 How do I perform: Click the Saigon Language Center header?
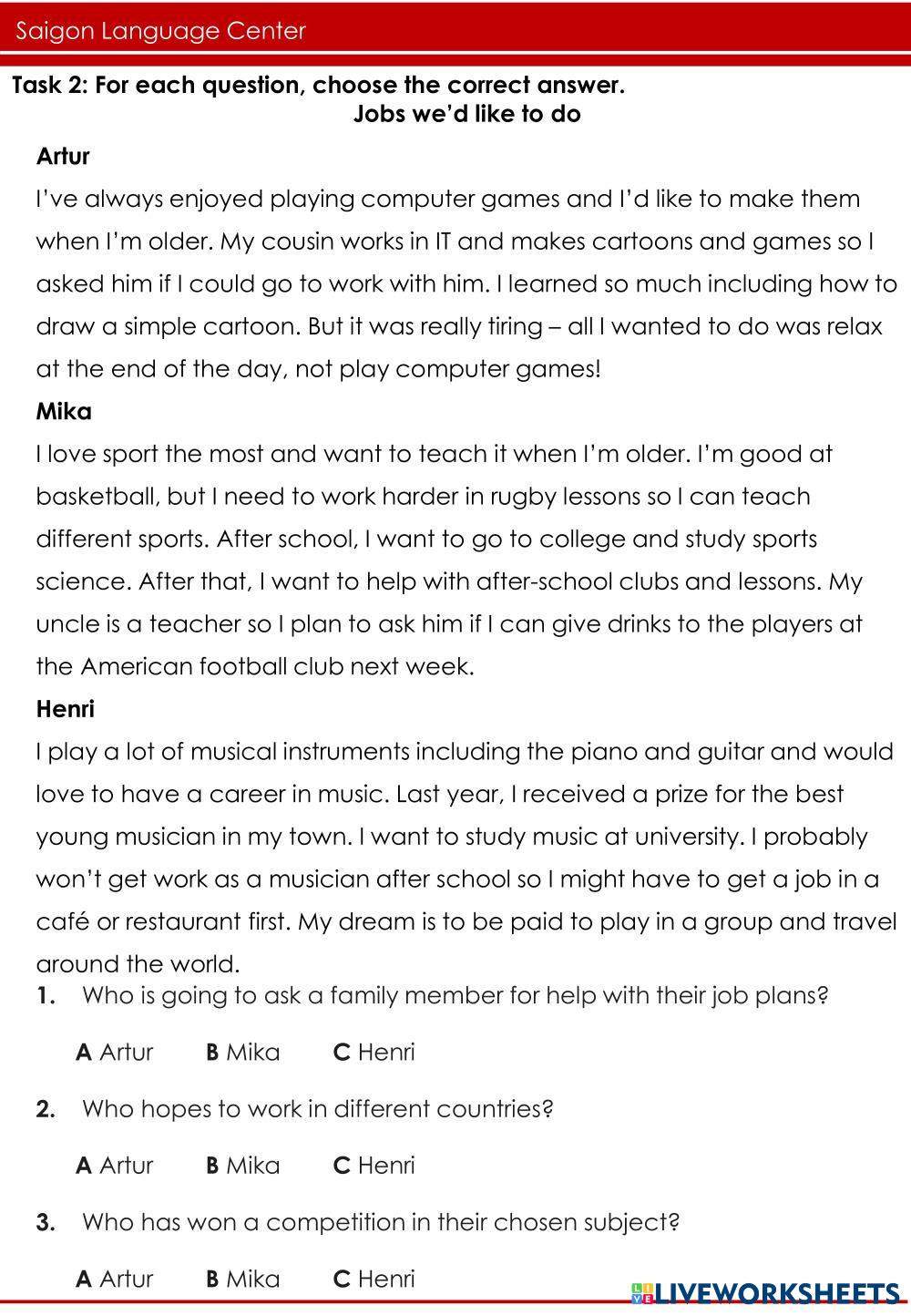pyautogui.click(x=160, y=31)
